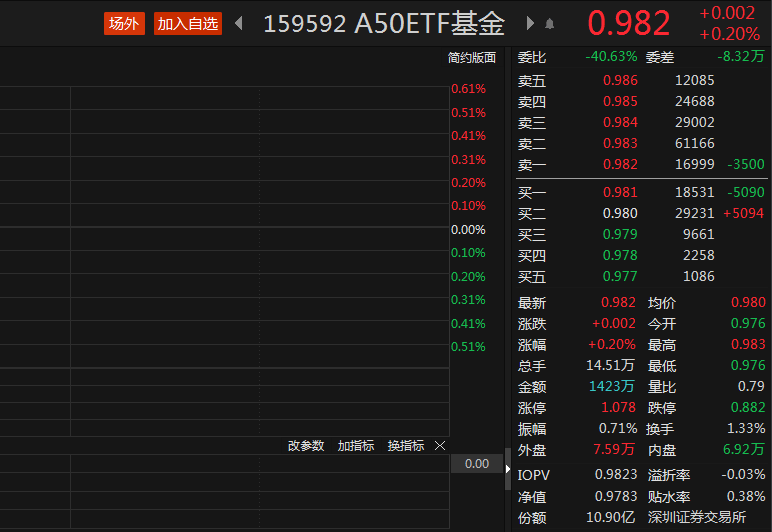Click the 买五 price 0.977
Viewport: 772px width, 532px height.
point(619,276)
